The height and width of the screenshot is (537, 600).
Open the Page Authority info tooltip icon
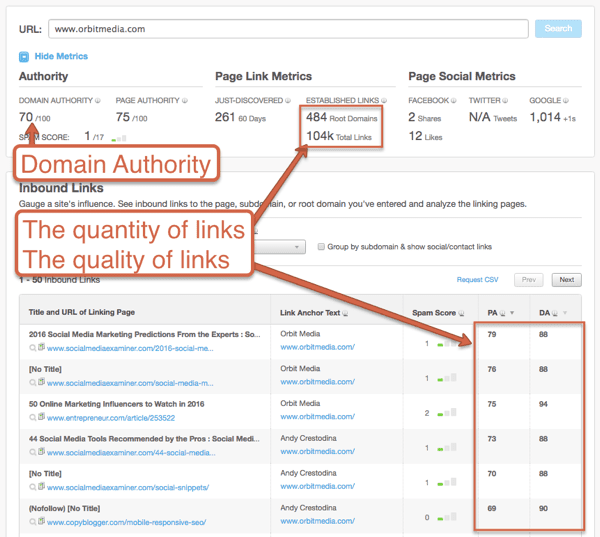185,100
